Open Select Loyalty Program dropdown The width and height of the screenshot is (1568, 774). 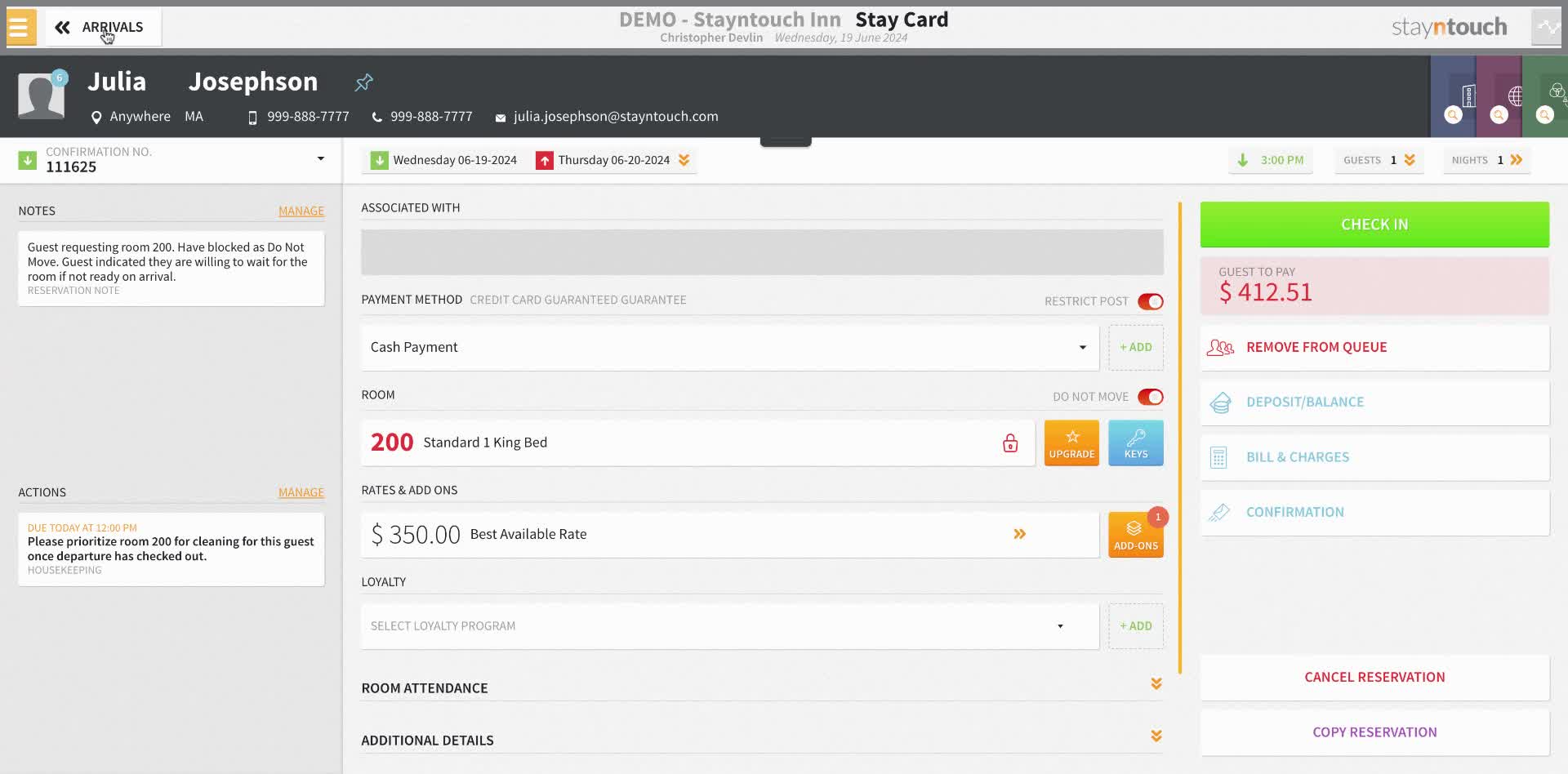pyautogui.click(x=730, y=626)
